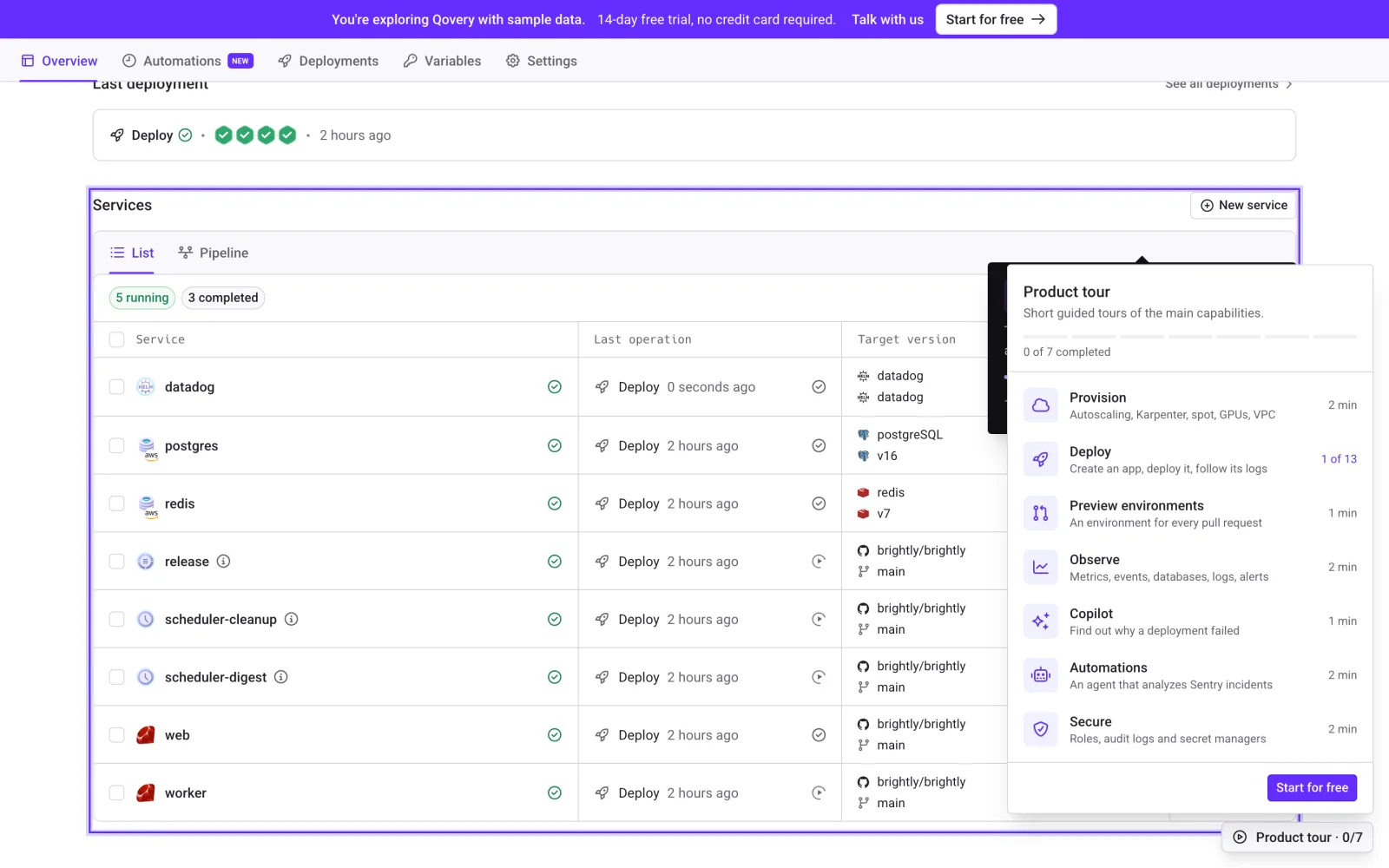Open the Variables tab
Viewport: 1389px width, 868px height.
click(442, 61)
